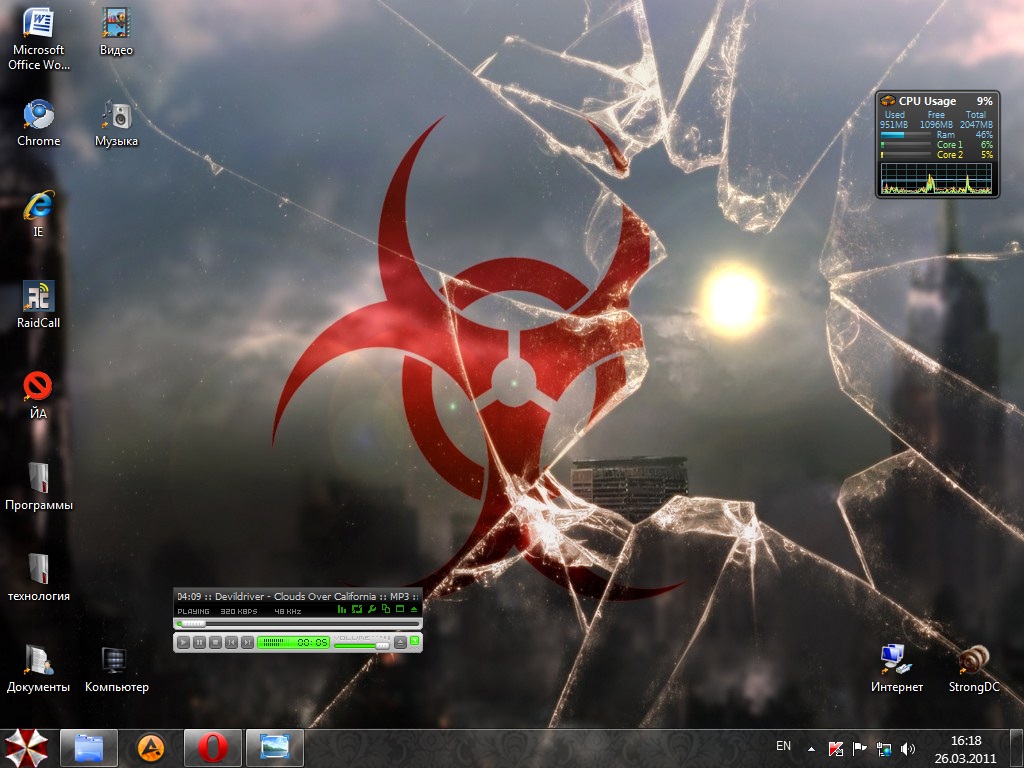The height and width of the screenshot is (768, 1024).
Task: Click the Opera browser taskbar button
Action: coord(212,747)
